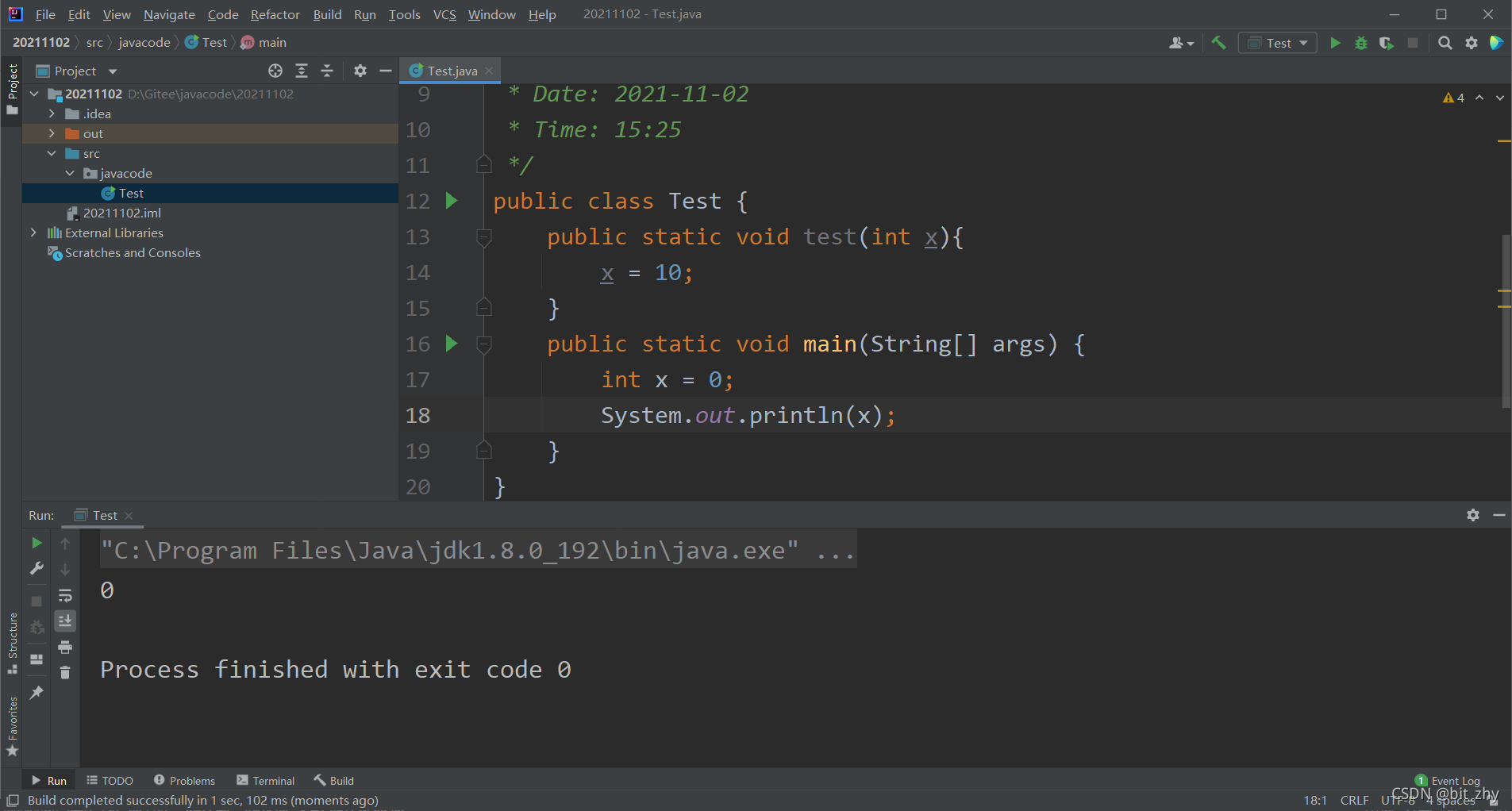
Task: Collapse the javacode package
Action: click(70, 173)
